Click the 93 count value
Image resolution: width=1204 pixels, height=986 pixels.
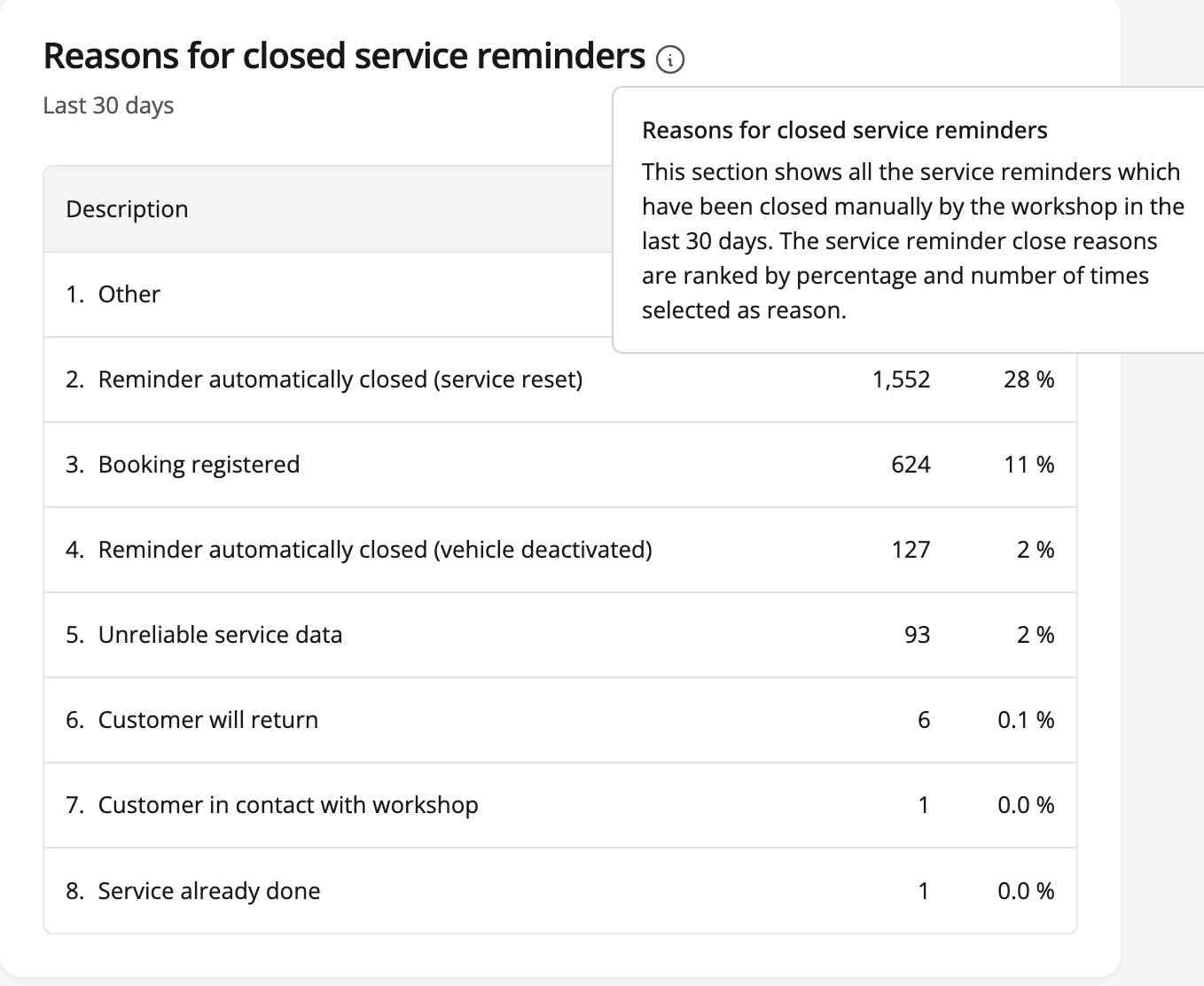917,635
